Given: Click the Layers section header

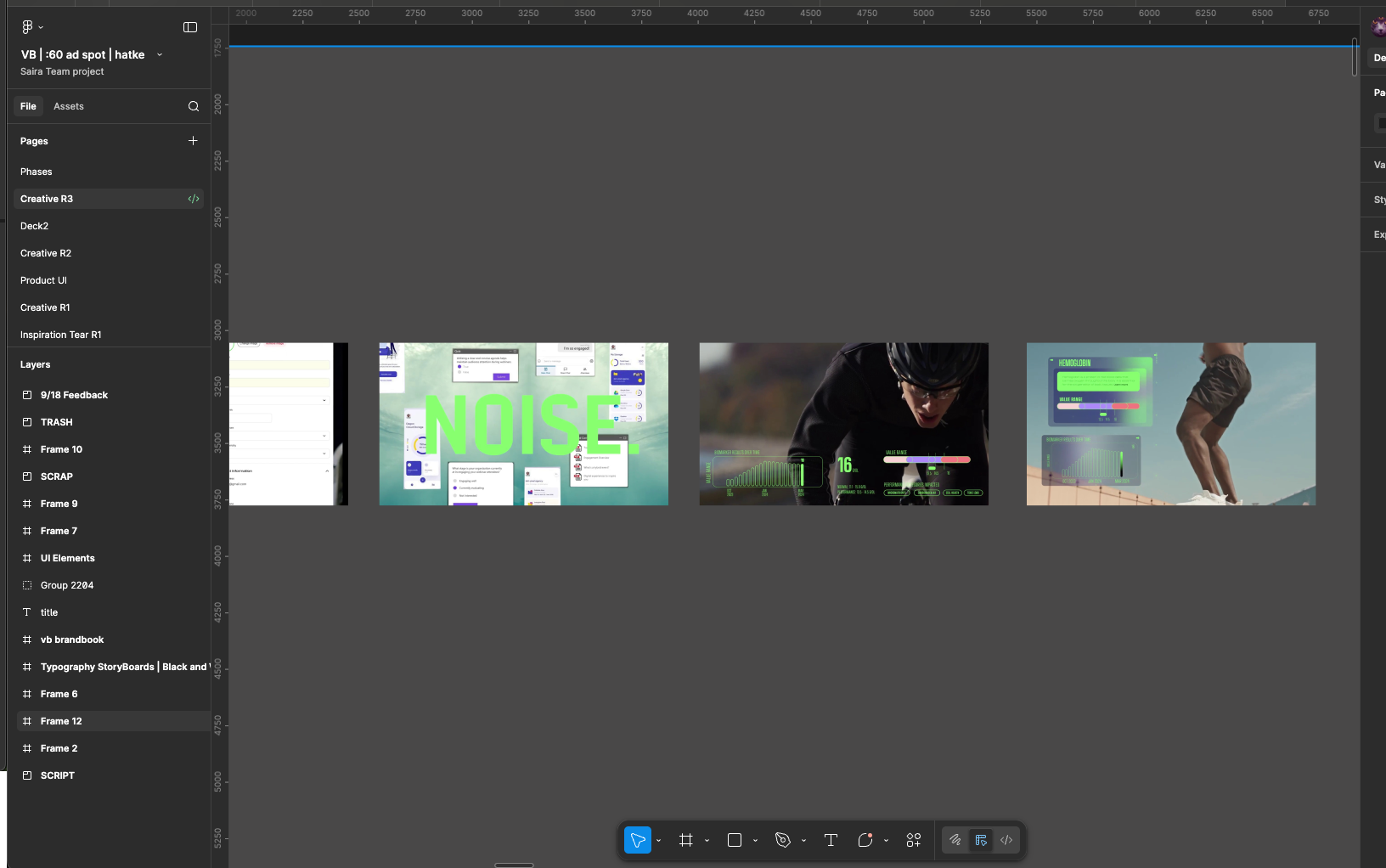Looking at the screenshot, I should [35, 364].
